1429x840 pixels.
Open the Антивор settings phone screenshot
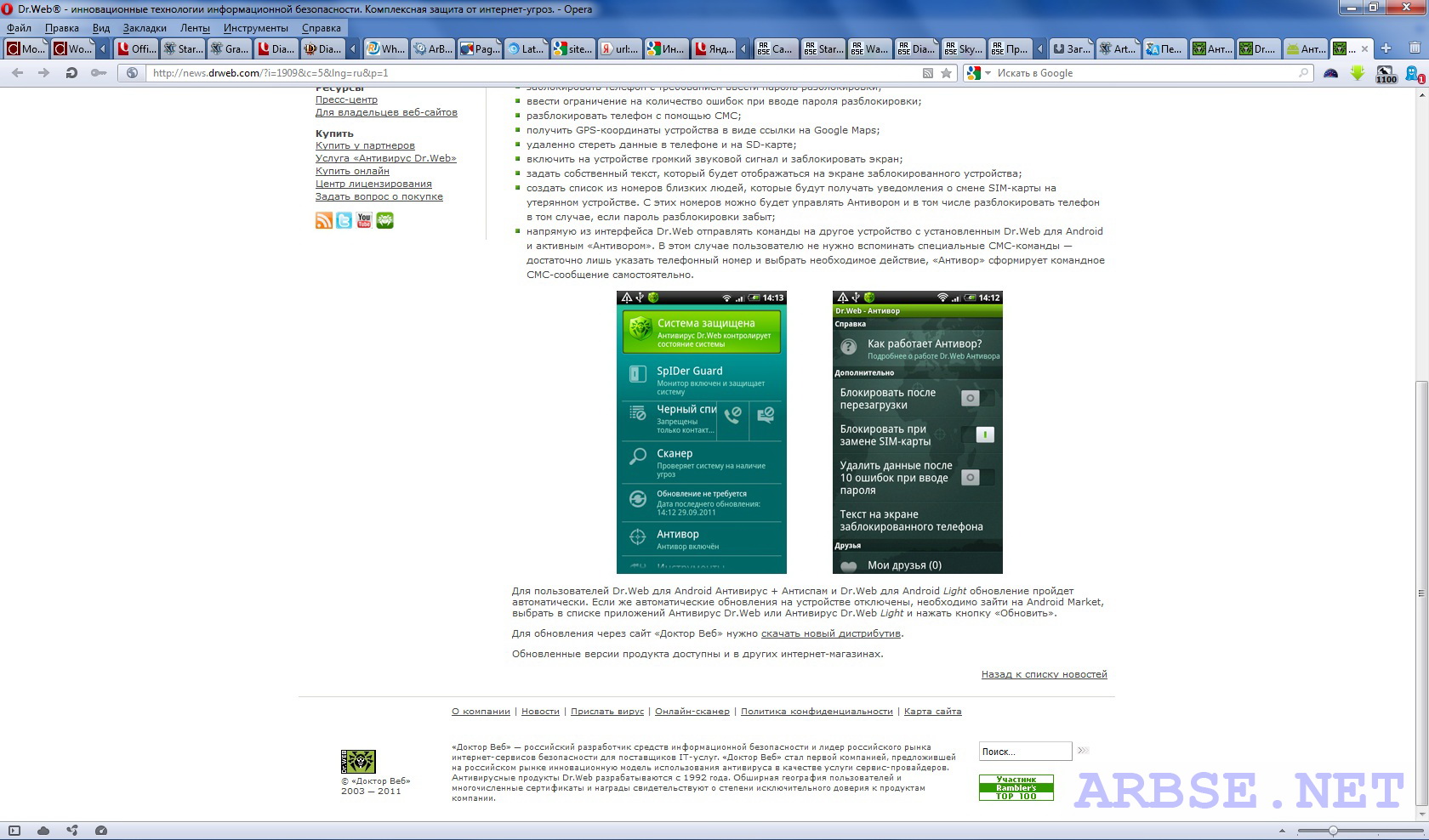917,432
